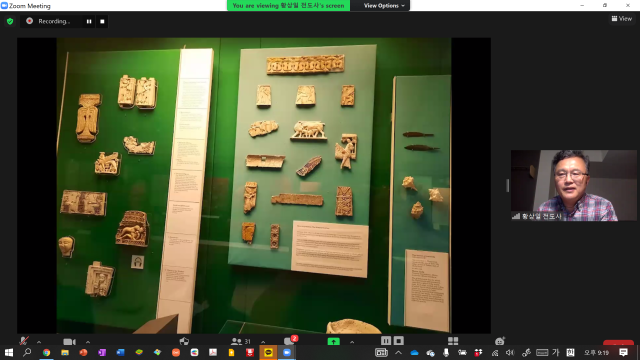Open OneNote from taskbar
This screenshot has height=360, width=640.
pos(102,352)
